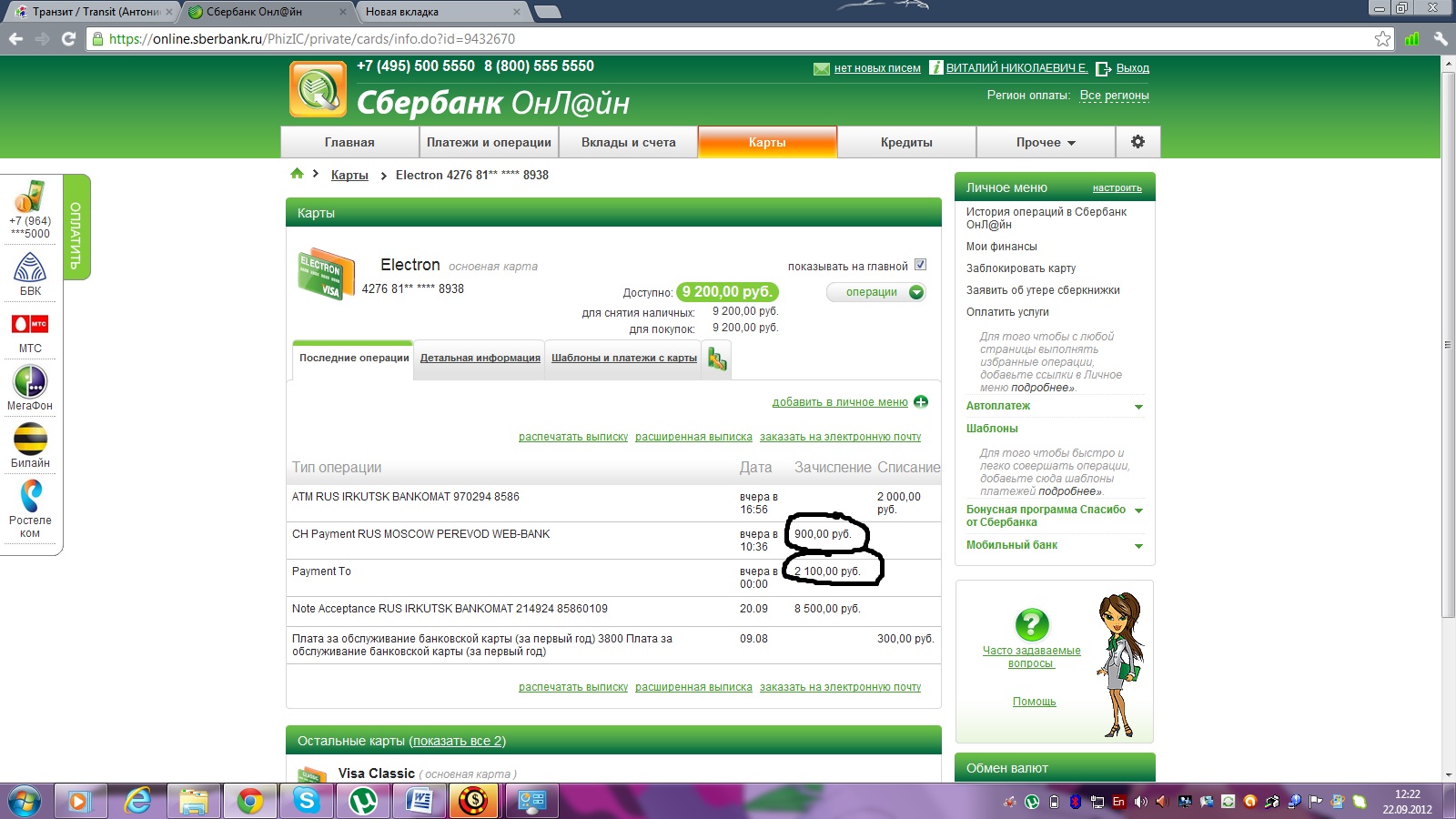The height and width of the screenshot is (819, 1456).
Task: Click the bookmark star in address bar
Action: 1382,38
